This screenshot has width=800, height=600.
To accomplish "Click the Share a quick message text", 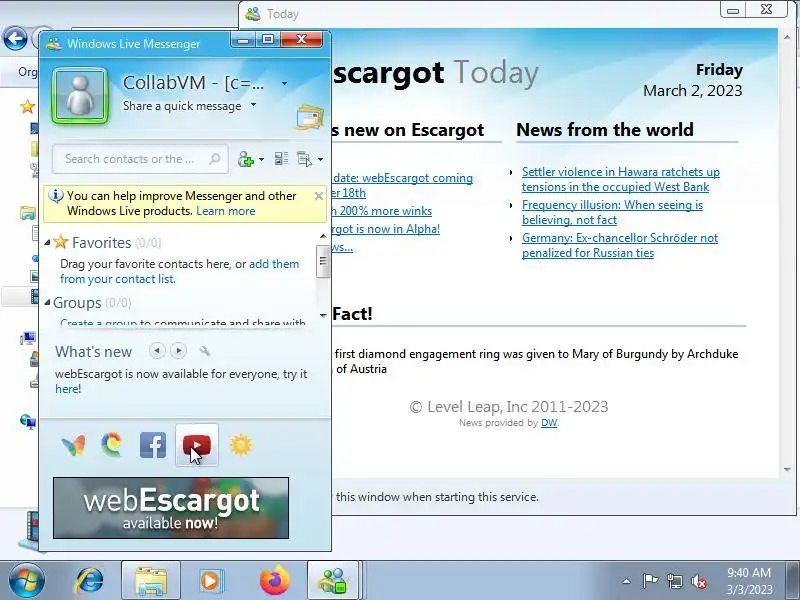I will point(182,106).
